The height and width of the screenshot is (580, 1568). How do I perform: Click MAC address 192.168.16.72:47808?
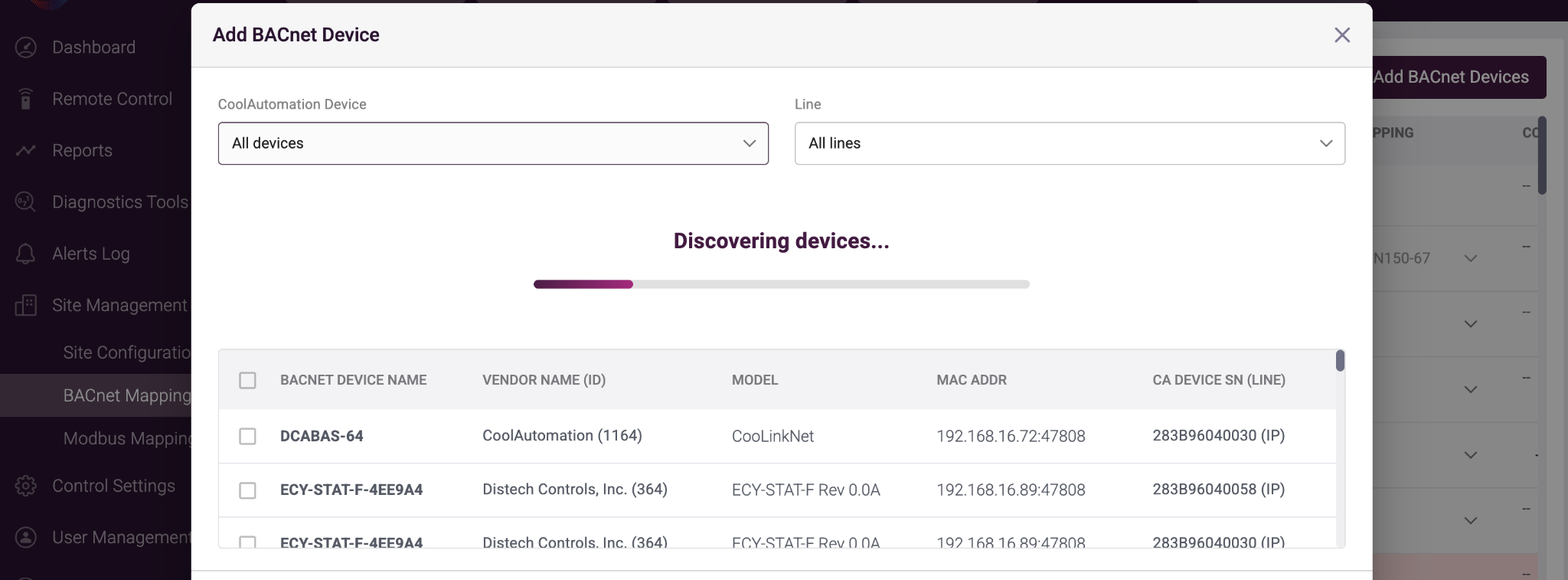click(x=1011, y=436)
